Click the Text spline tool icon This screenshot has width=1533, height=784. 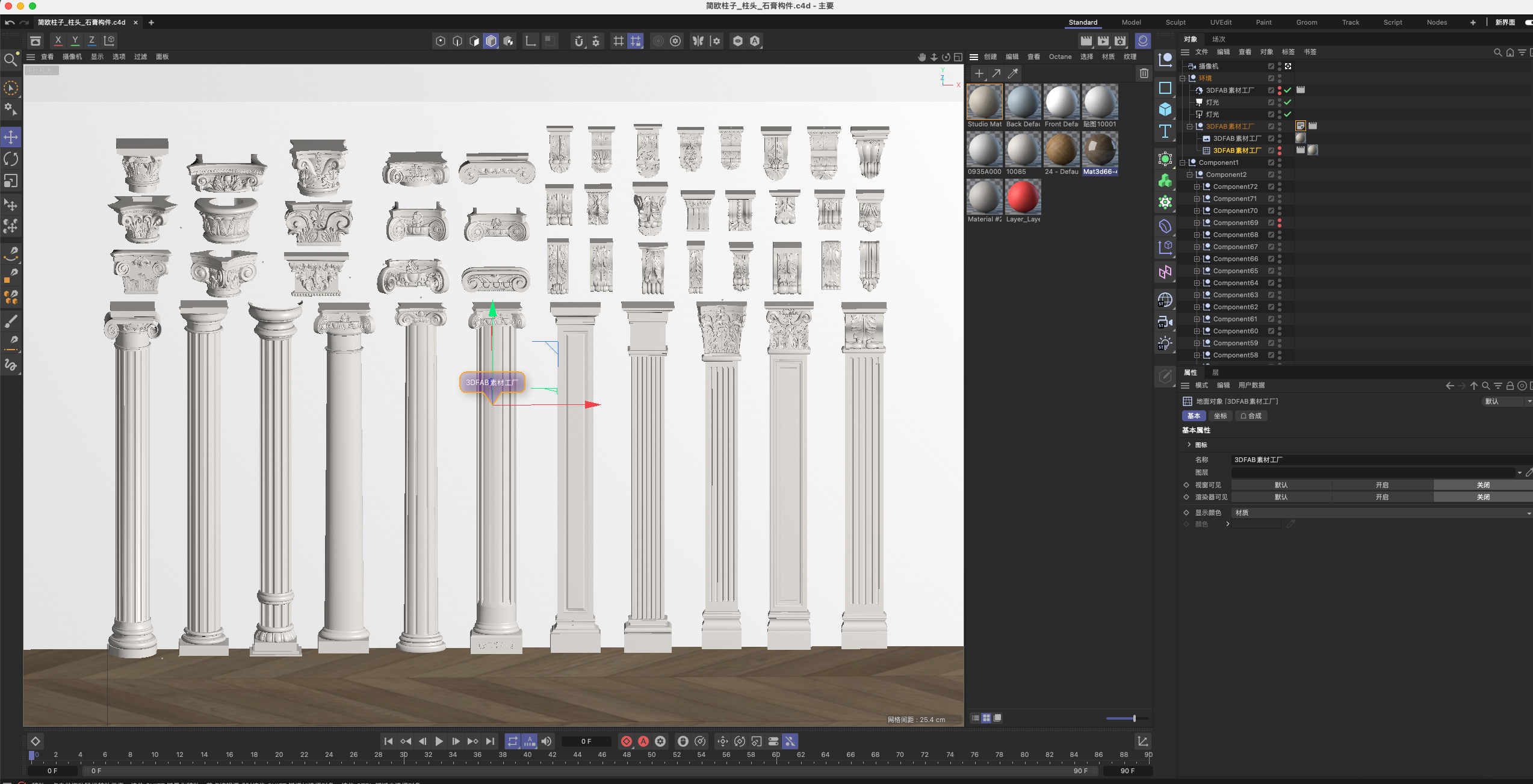1165,131
